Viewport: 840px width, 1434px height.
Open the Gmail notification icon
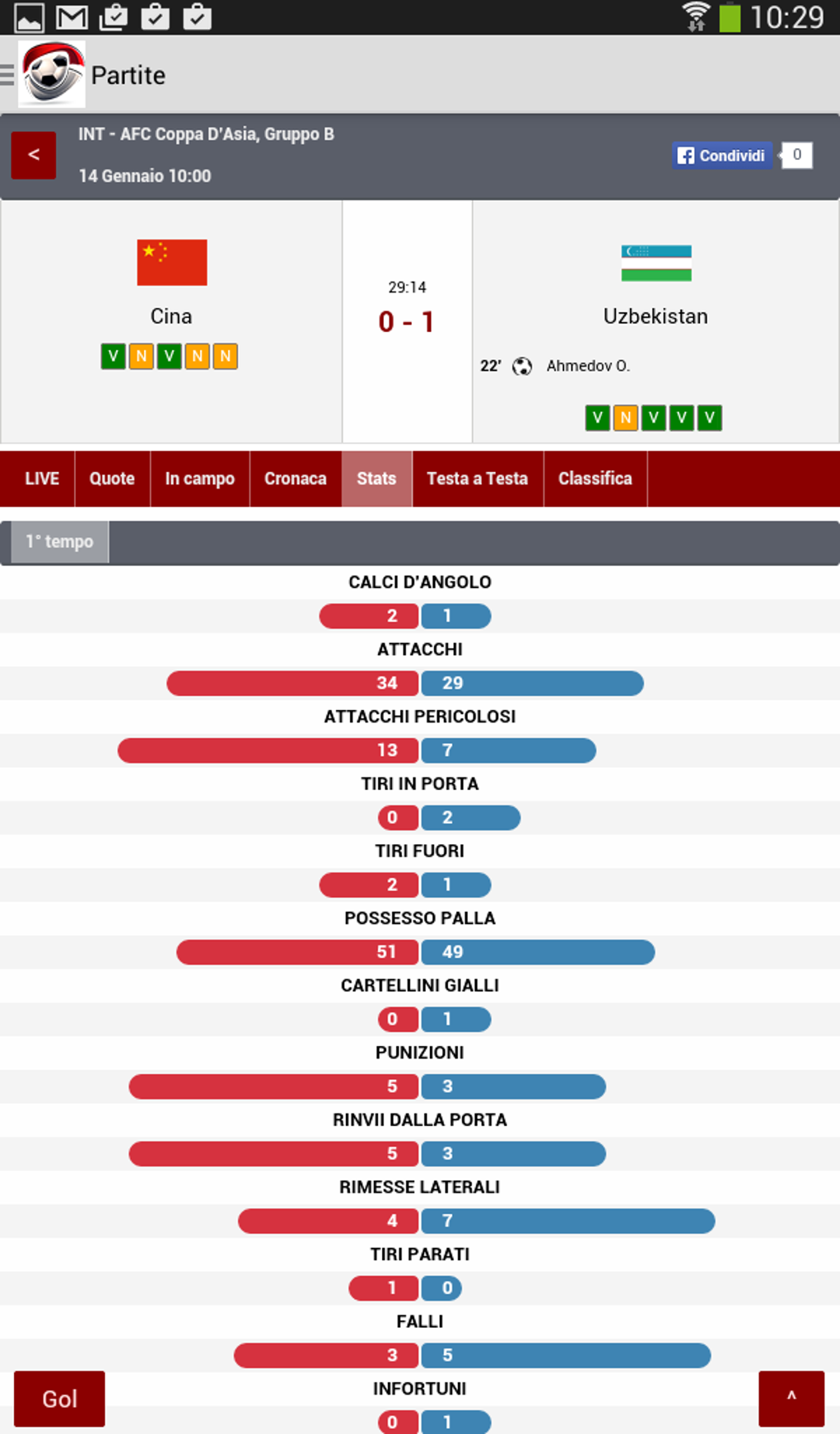click(72, 17)
